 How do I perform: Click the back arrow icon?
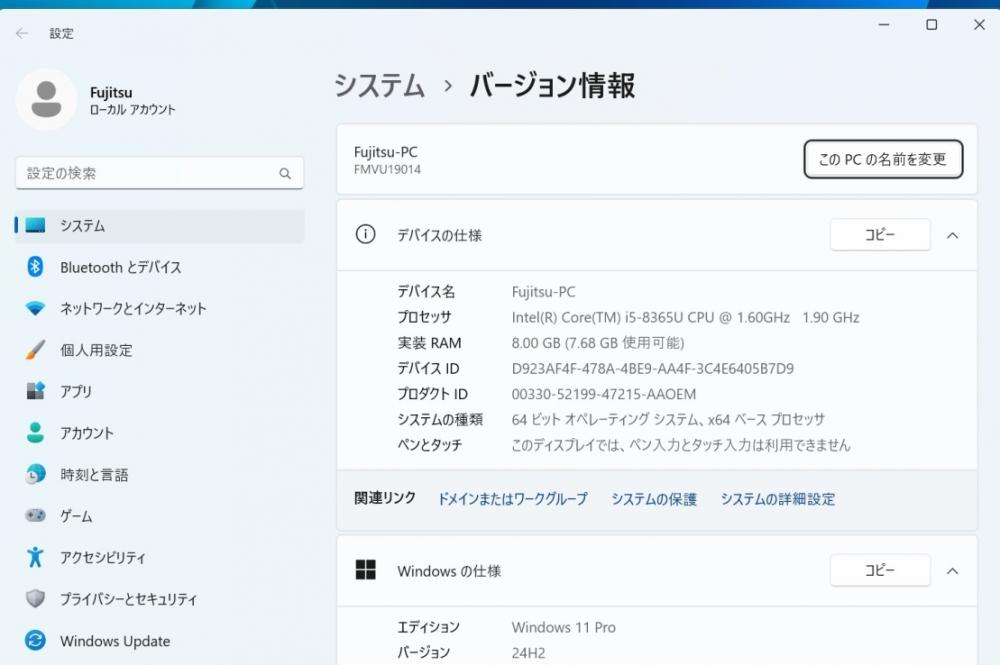coord(22,33)
